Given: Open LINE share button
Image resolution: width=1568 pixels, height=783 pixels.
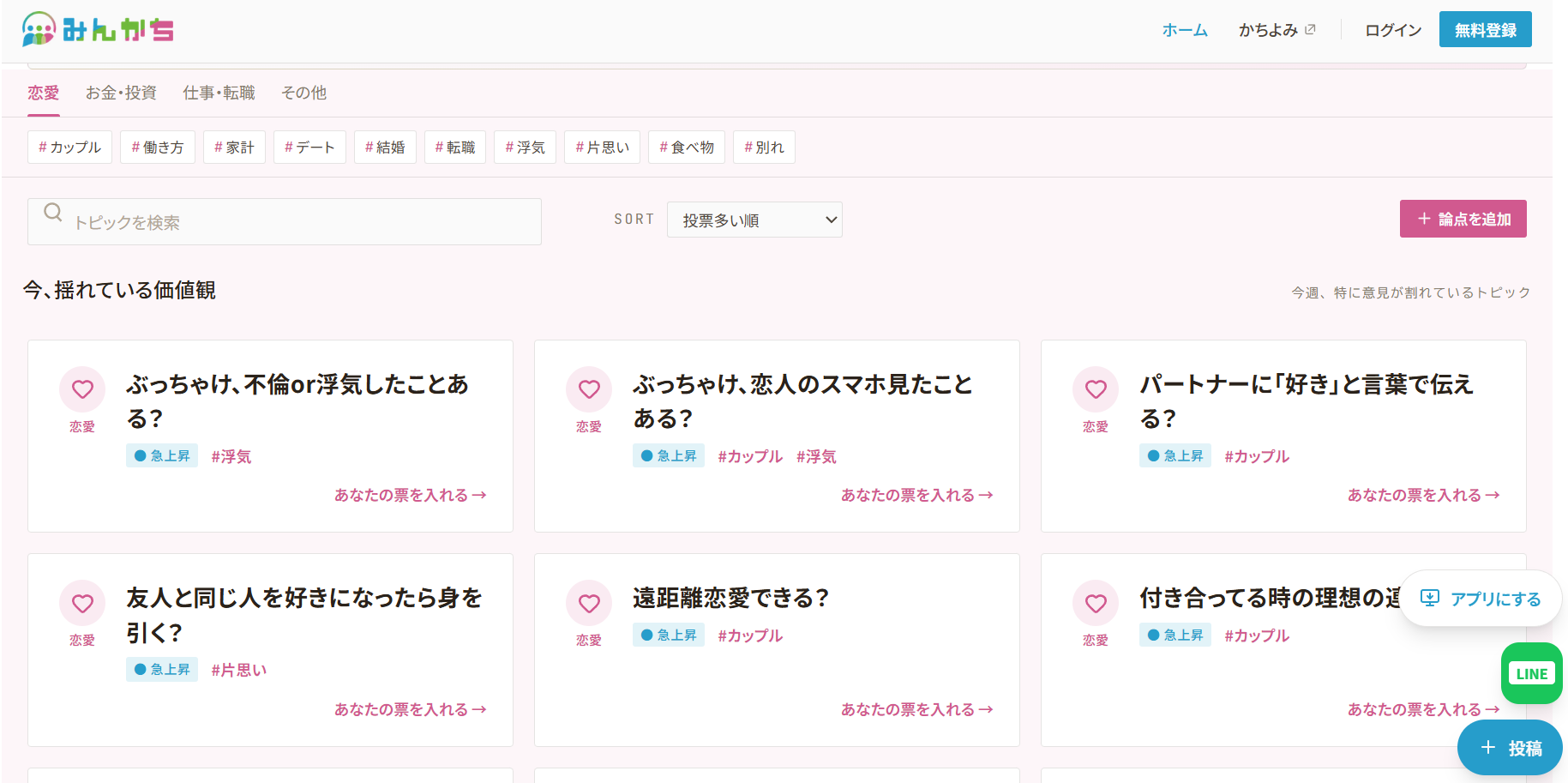Looking at the screenshot, I should tap(1532, 673).
